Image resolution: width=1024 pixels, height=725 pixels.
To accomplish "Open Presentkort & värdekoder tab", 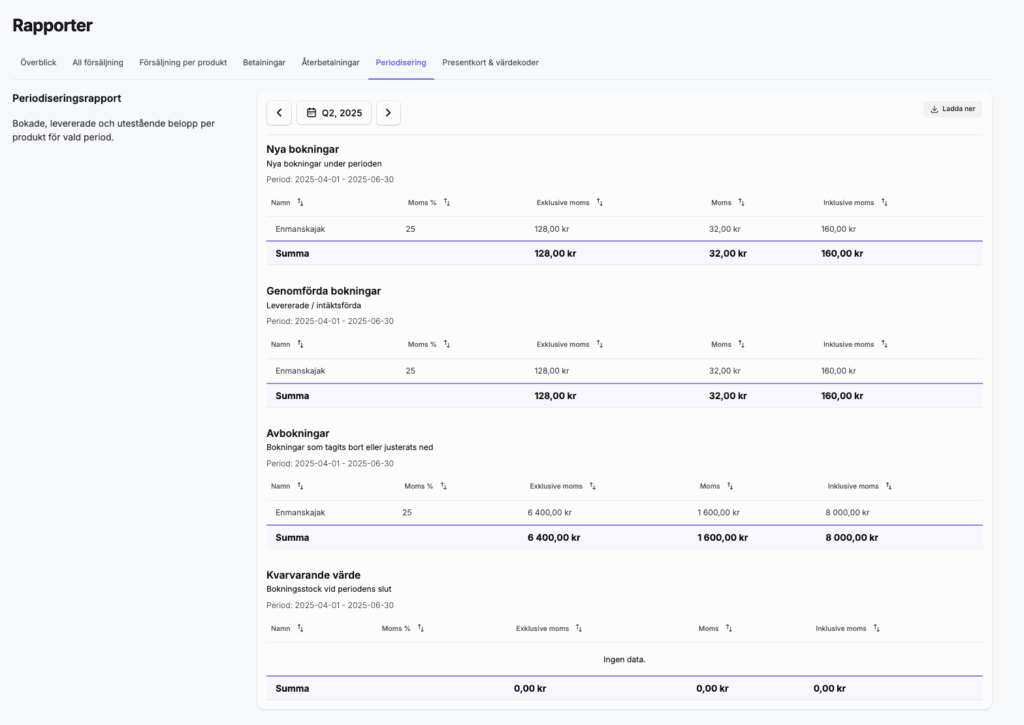I will pos(490,62).
